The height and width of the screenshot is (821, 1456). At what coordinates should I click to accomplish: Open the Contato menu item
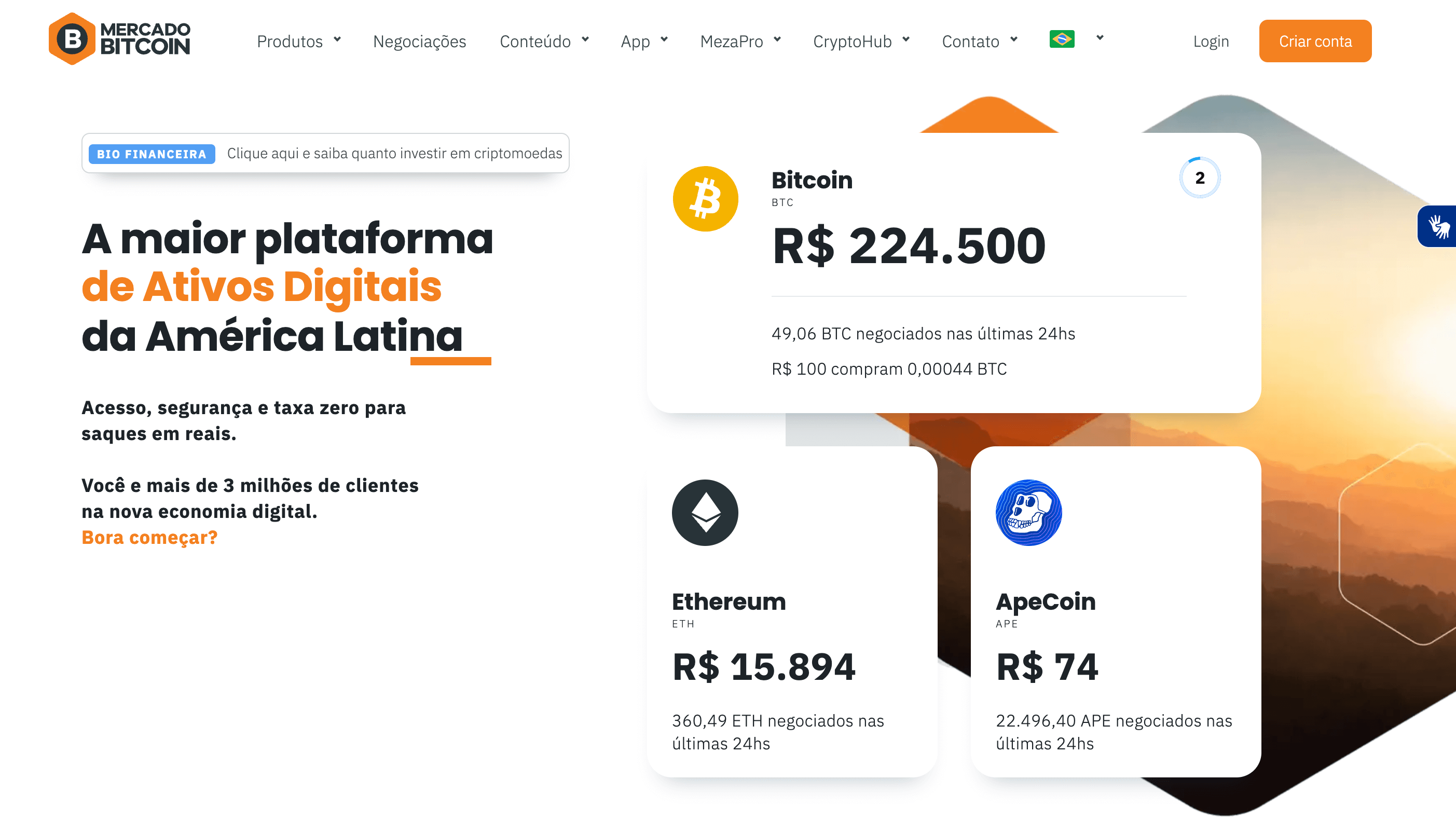(979, 42)
